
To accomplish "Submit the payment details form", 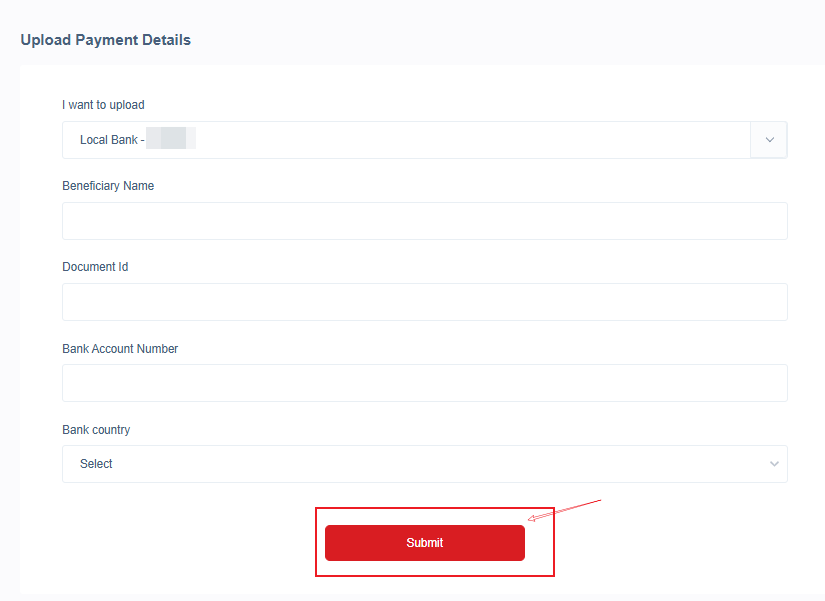I will coord(425,543).
